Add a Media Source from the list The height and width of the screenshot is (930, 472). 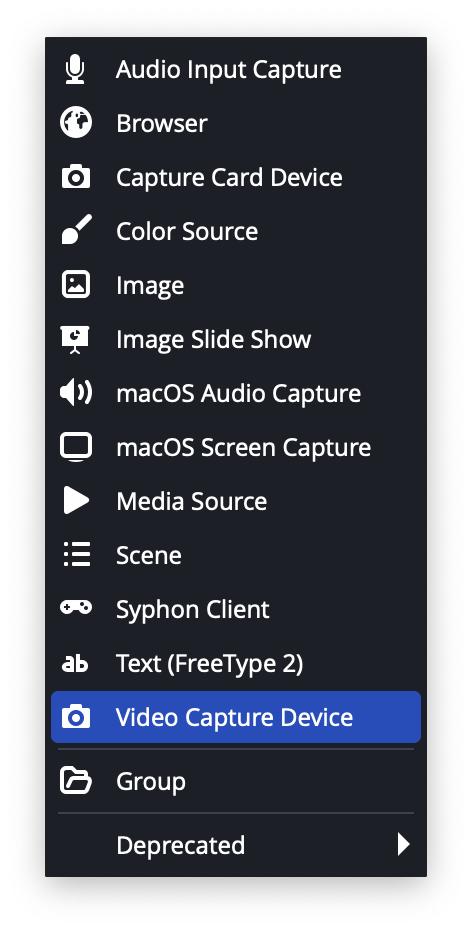point(236,501)
